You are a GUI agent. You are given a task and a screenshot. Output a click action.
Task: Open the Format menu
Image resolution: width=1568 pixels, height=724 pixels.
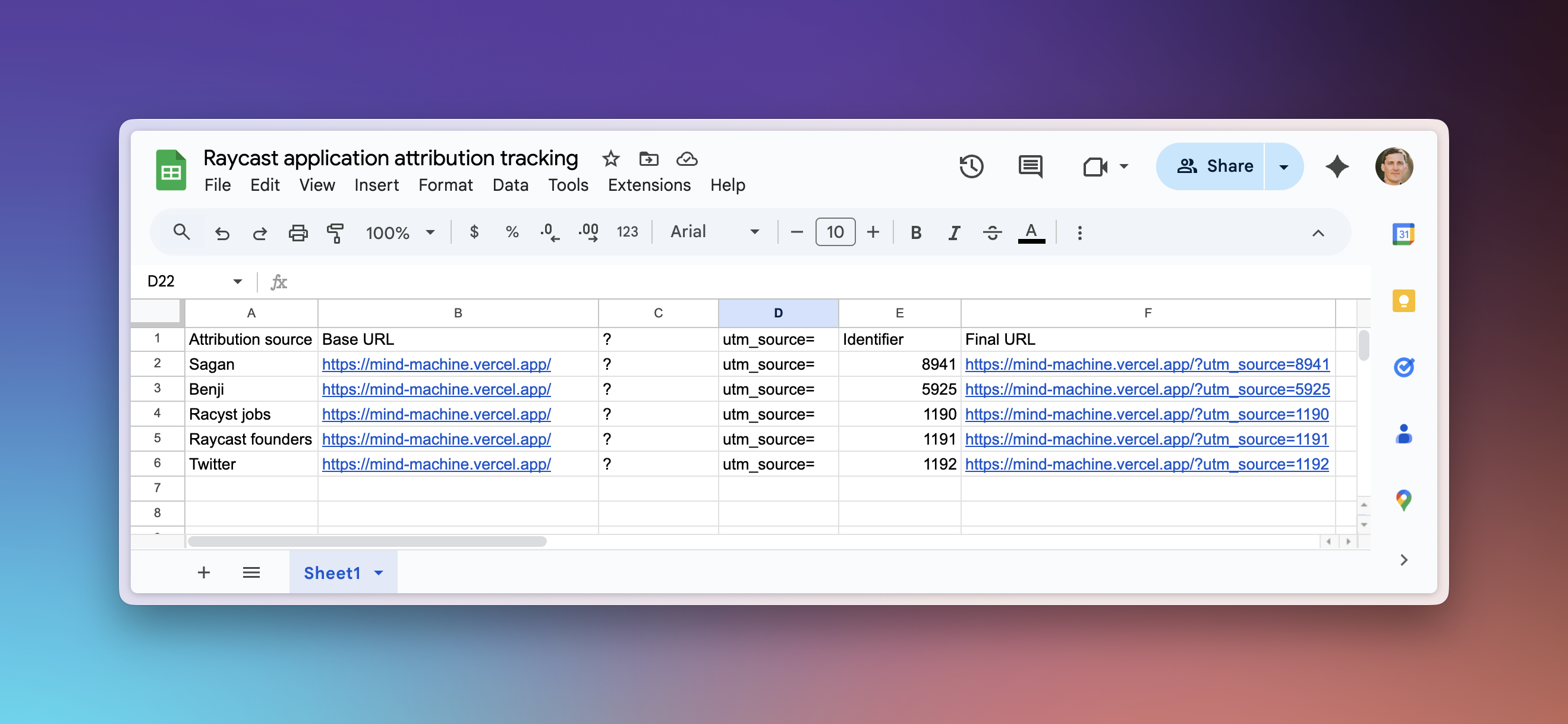446,185
